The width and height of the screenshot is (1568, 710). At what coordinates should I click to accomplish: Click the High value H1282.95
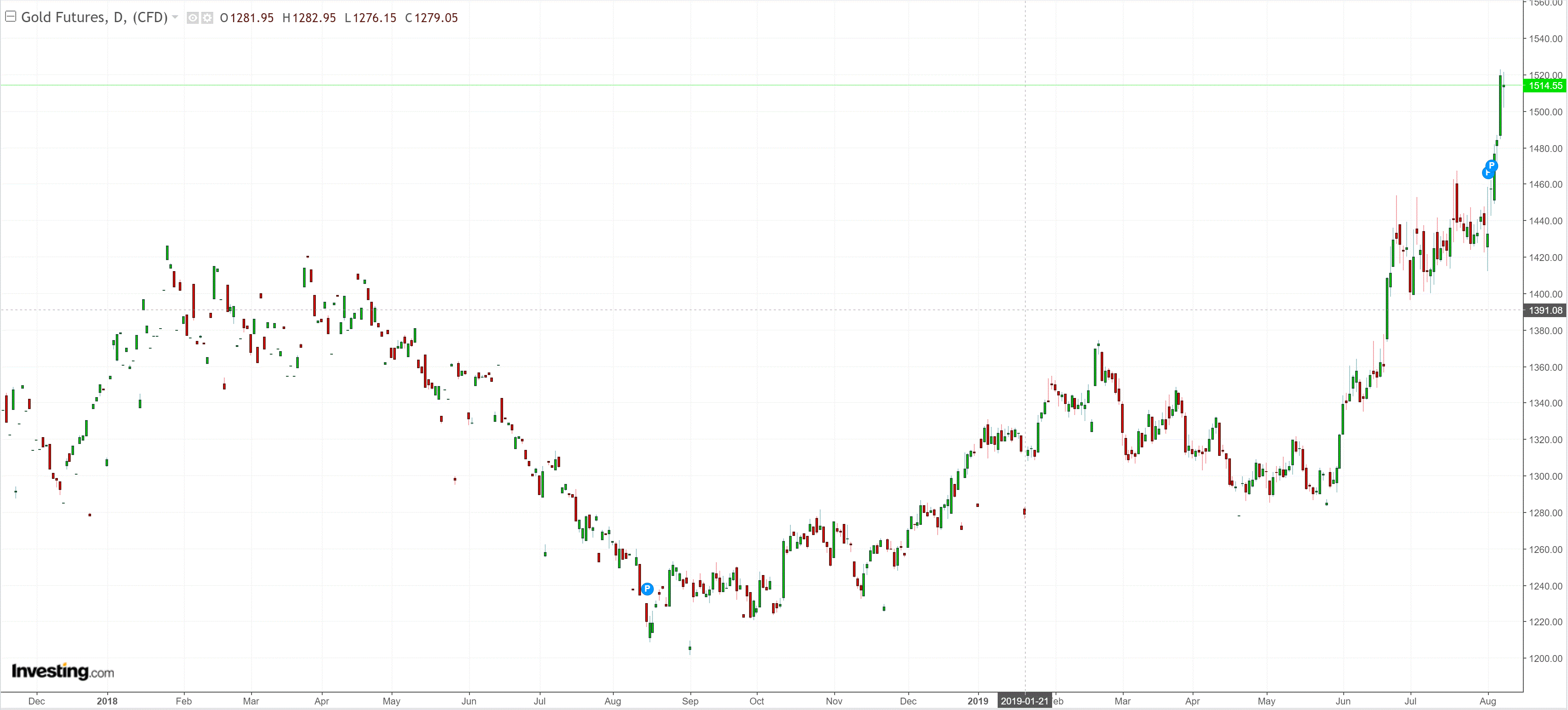coord(309,18)
